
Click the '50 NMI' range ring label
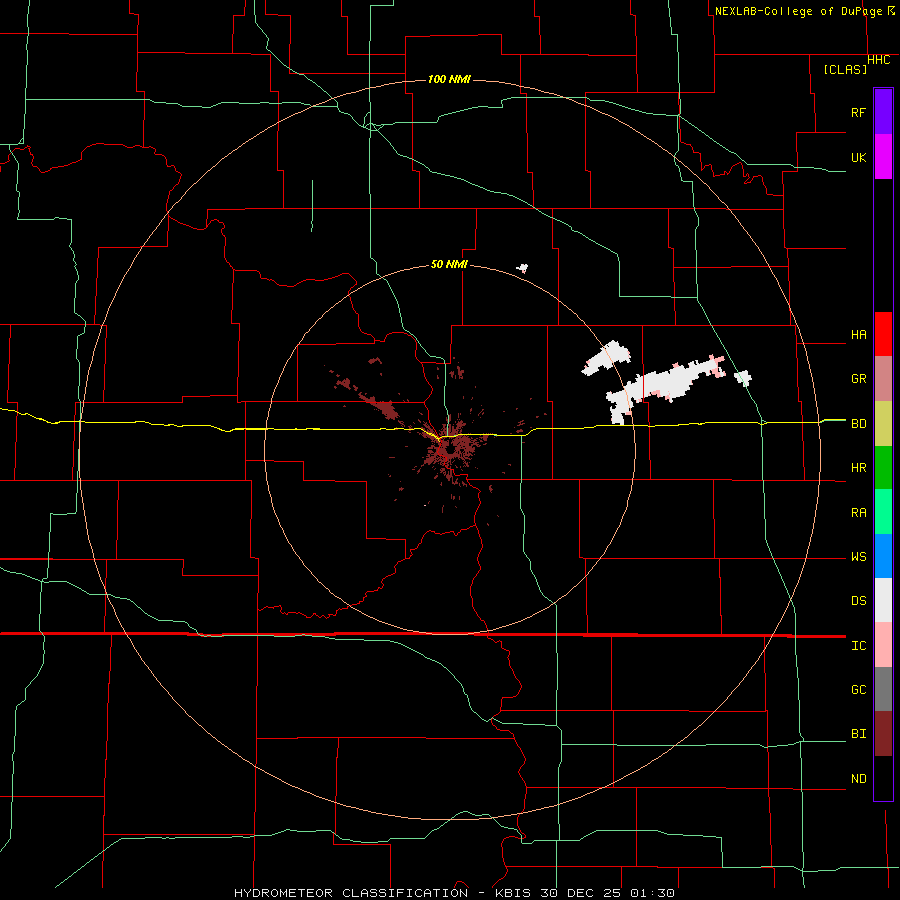[x=449, y=265]
